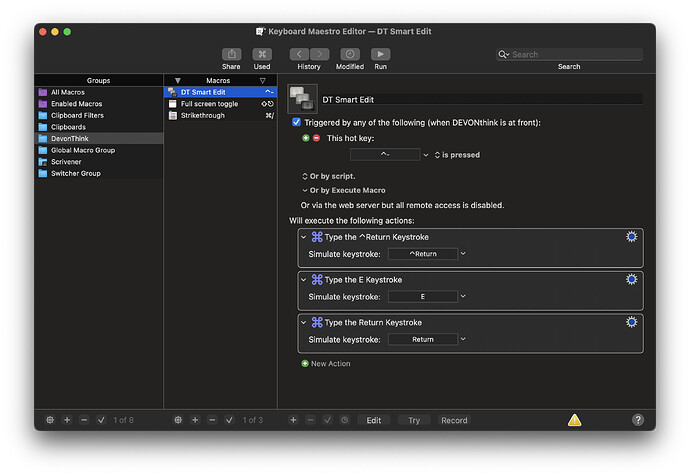690x475 pixels.
Task: Open dropdown next to Return keystroke field
Action: (463, 339)
